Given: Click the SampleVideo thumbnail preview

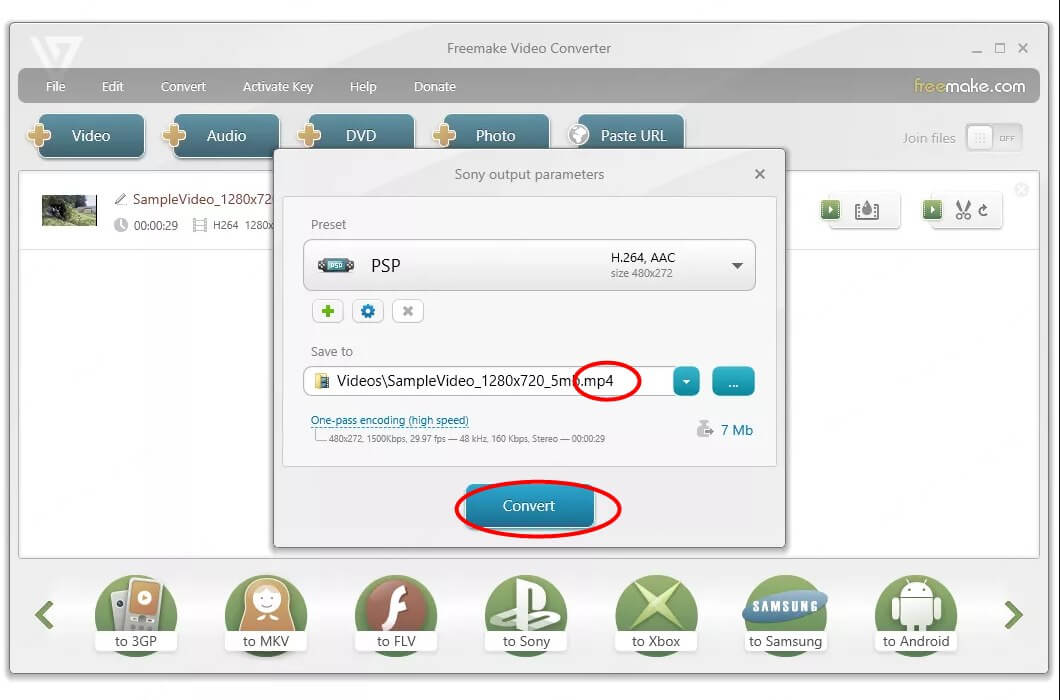Looking at the screenshot, I should point(69,210).
